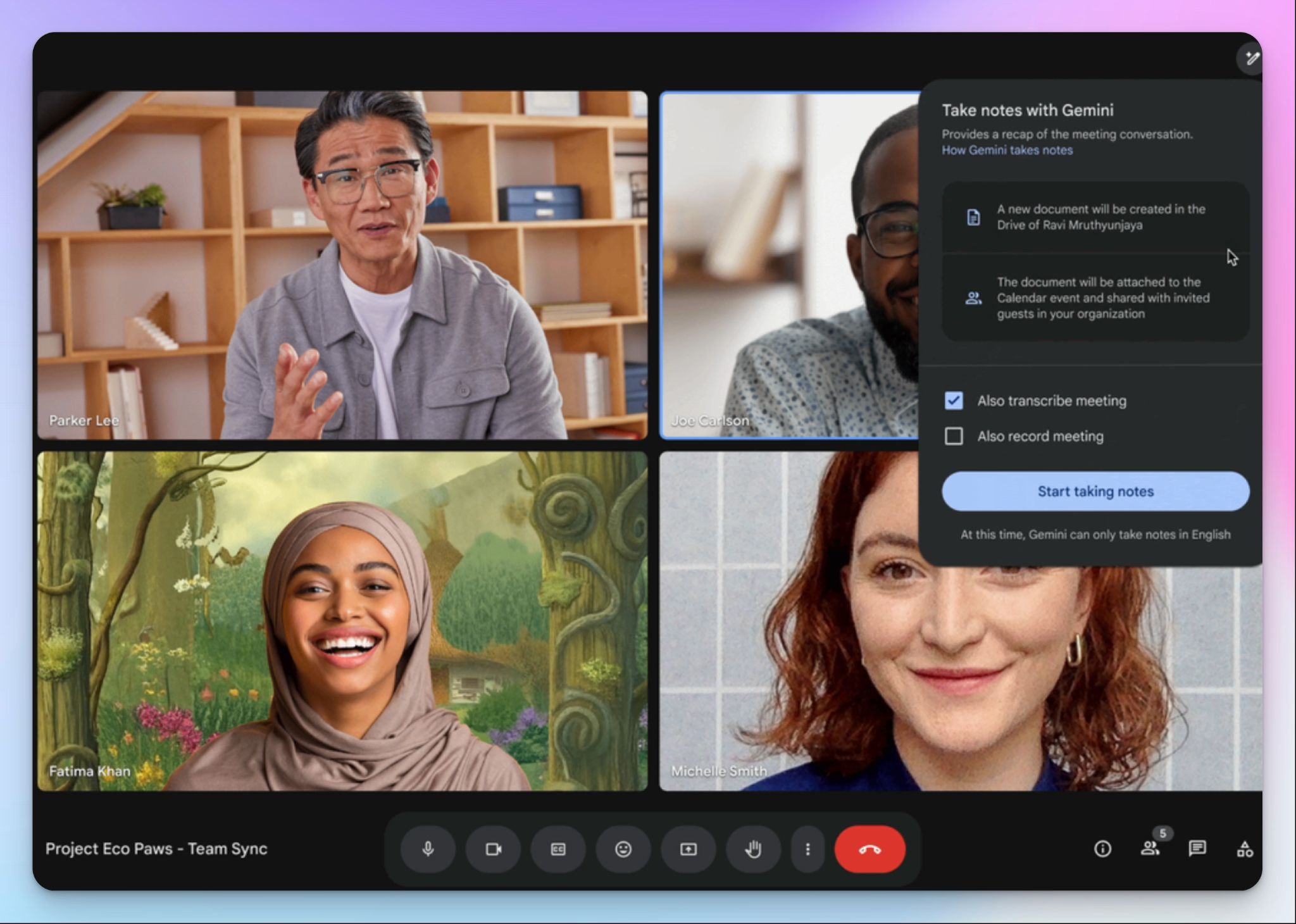Open more options menu

click(807, 849)
